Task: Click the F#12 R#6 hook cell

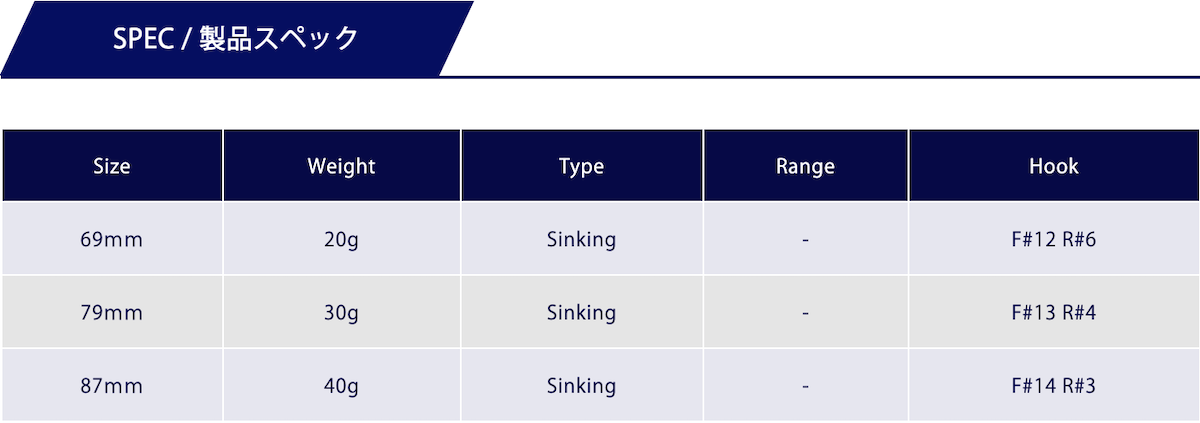Action: pyautogui.click(x=1054, y=240)
